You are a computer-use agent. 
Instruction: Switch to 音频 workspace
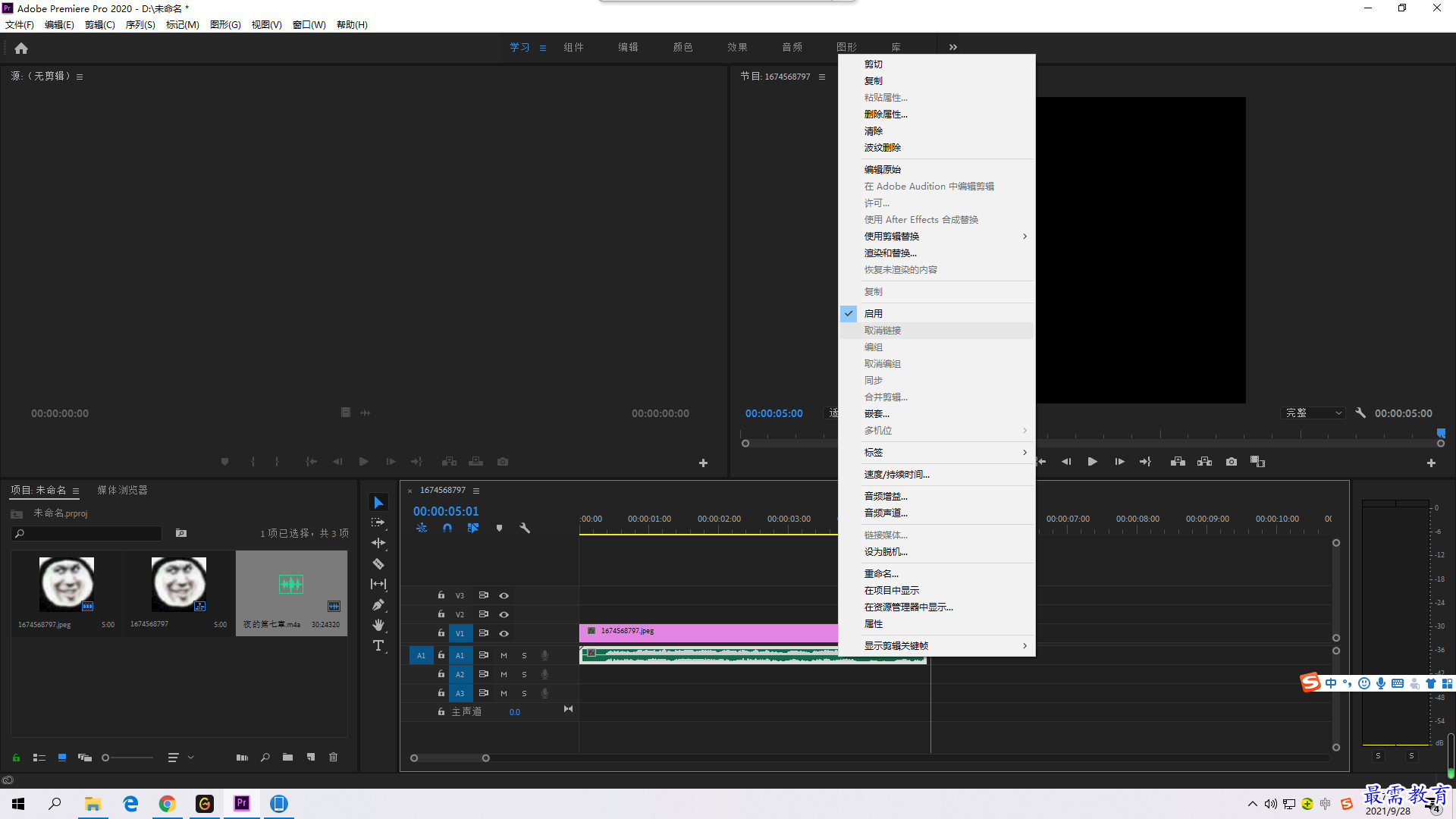tap(792, 47)
